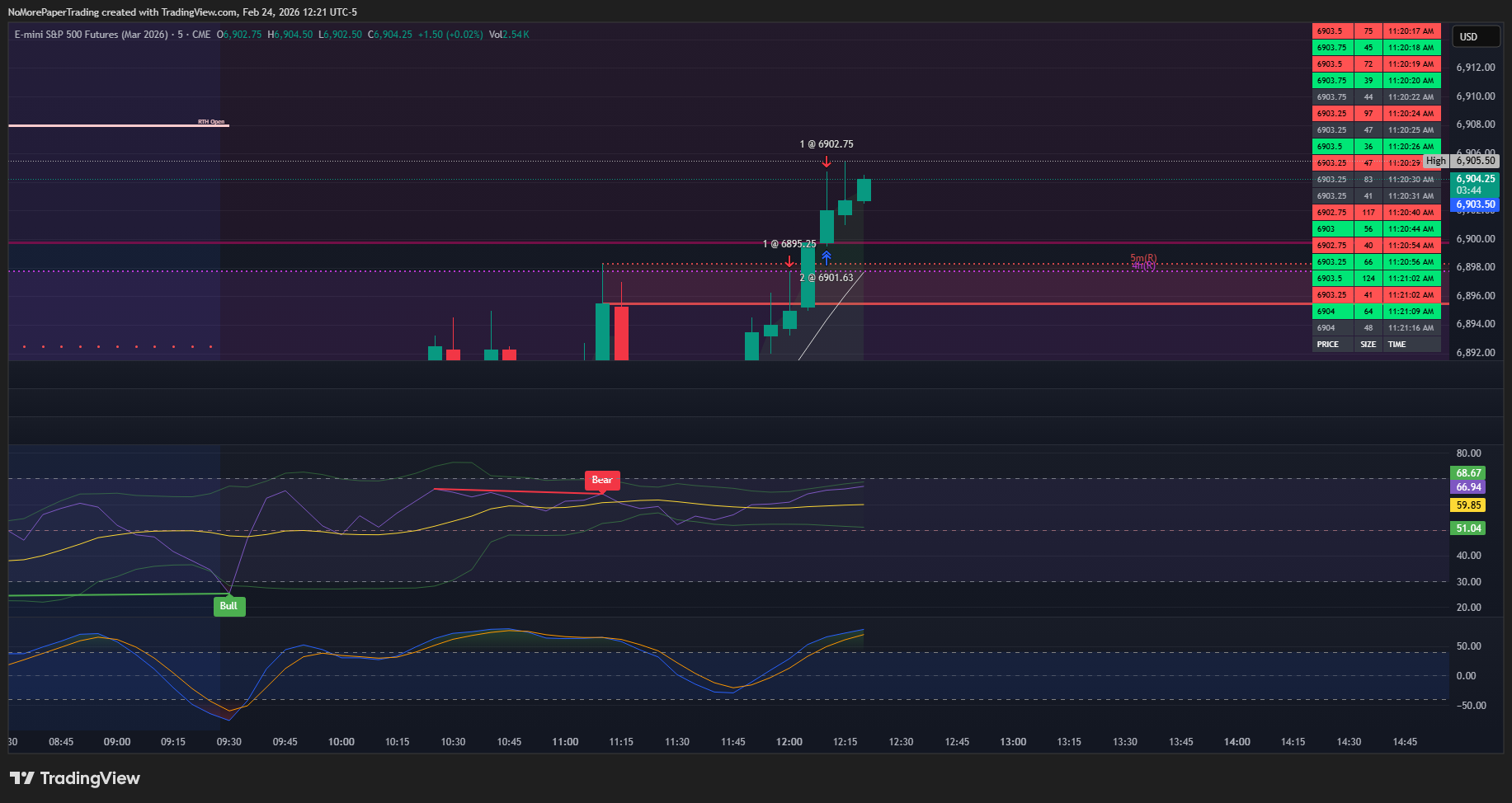Select the red Bear divergence label
The height and width of the screenshot is (803, 1512).
602,481
